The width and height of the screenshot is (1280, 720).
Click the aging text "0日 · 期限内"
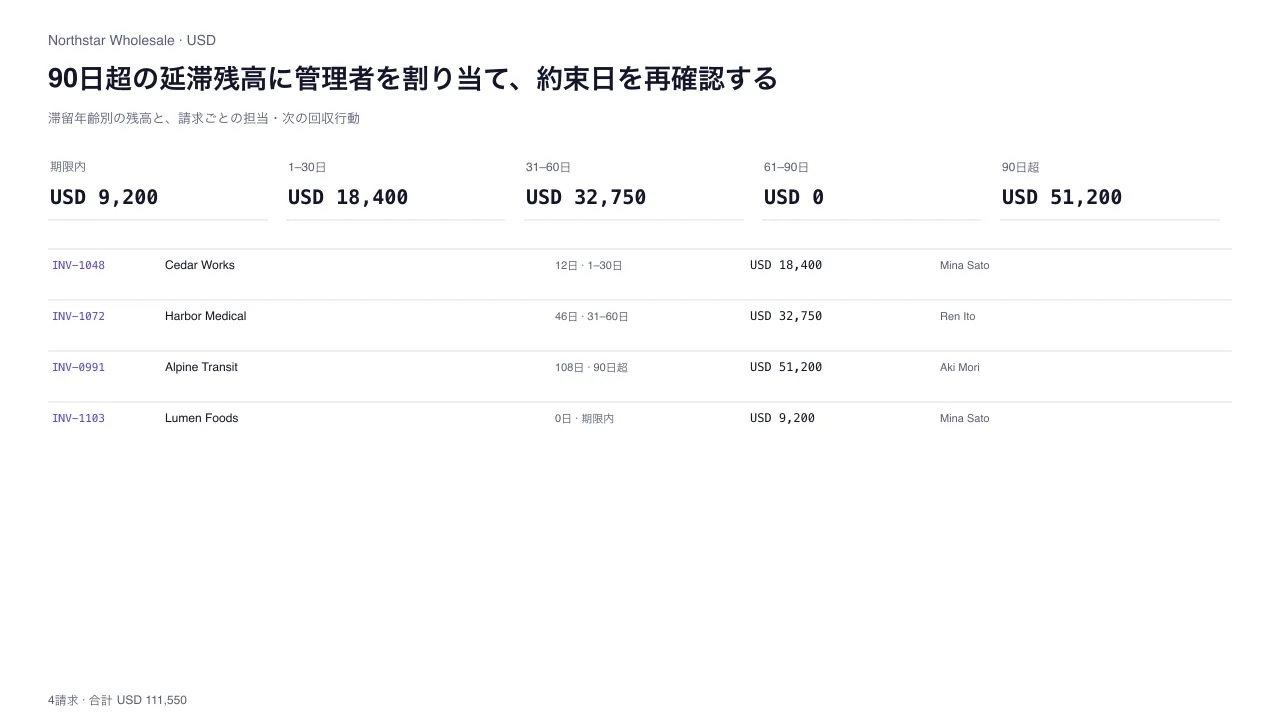point(584,419)
